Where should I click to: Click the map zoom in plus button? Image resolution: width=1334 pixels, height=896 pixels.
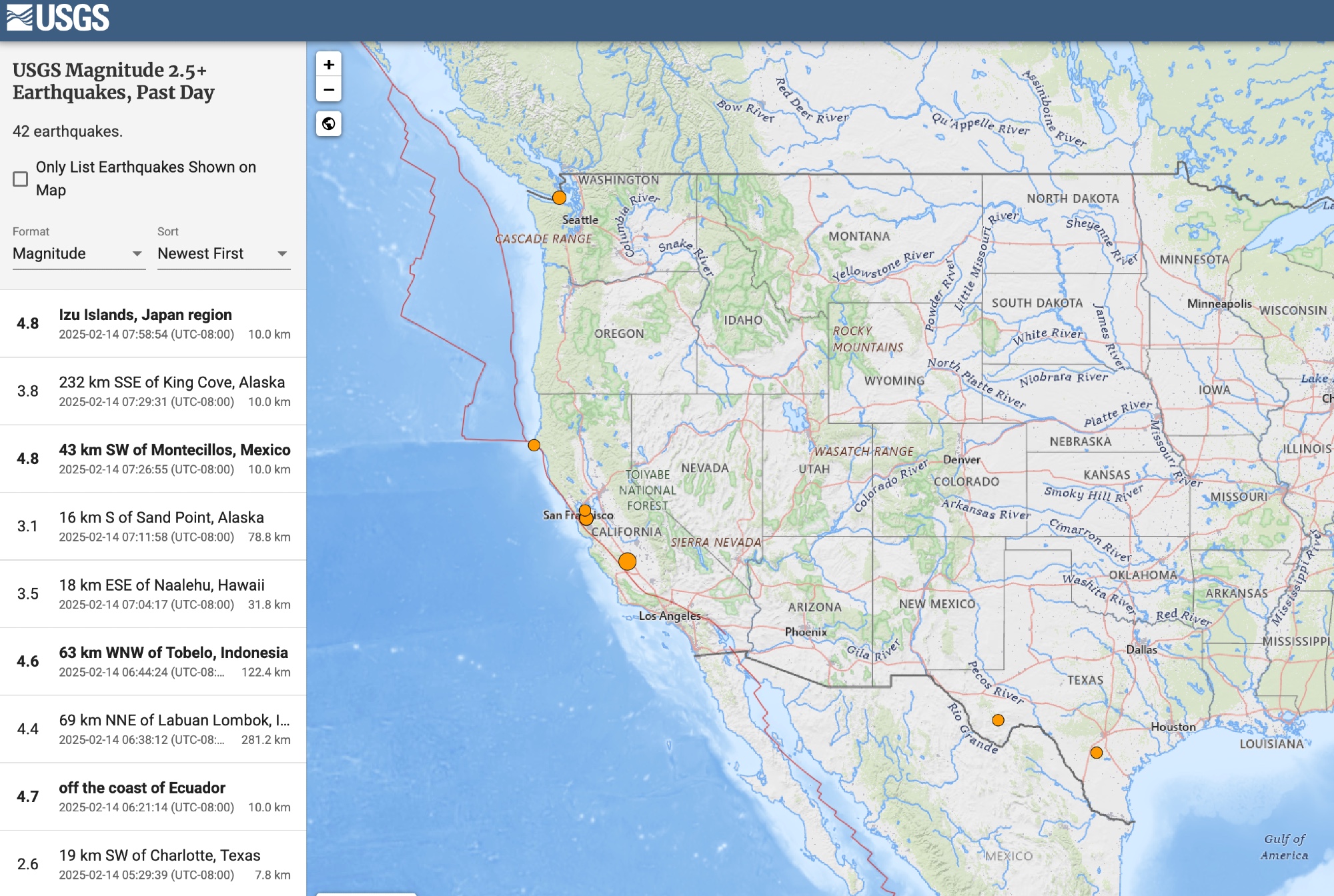click(x=328, y=65)
